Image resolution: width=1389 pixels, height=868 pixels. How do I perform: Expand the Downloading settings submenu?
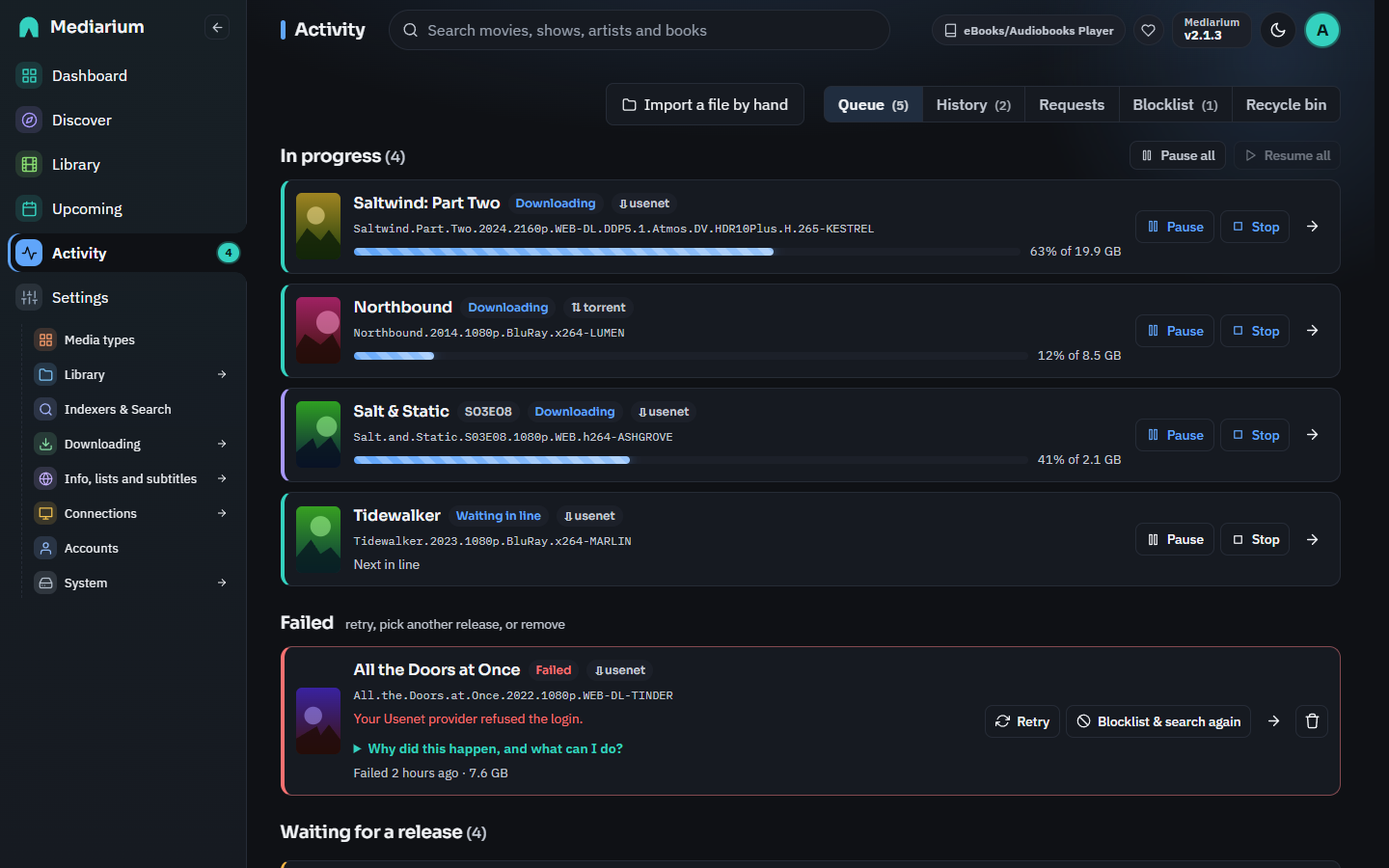pos(222,444)
